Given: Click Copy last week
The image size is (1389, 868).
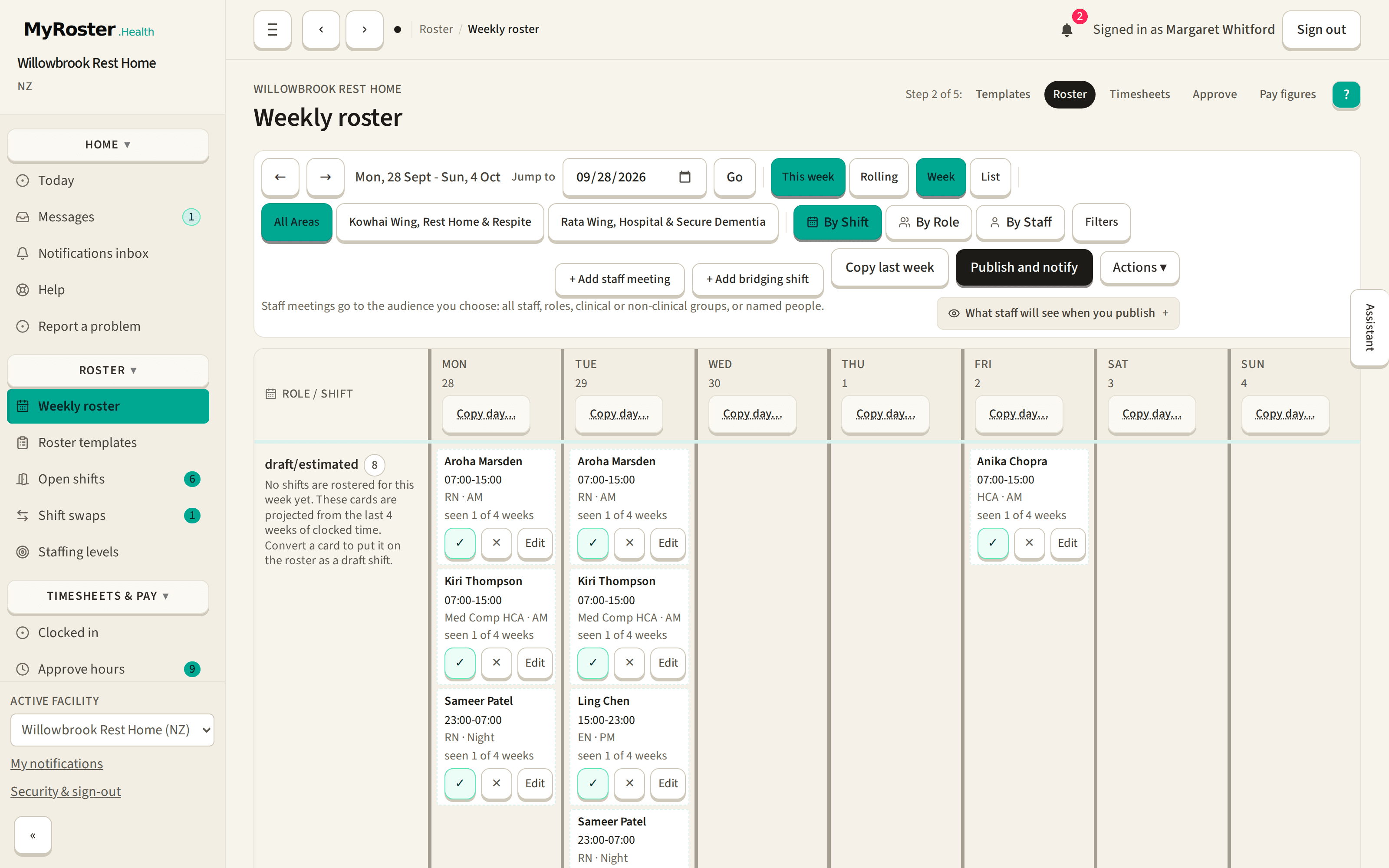Looking at the screenshot, I should (890, 267).
